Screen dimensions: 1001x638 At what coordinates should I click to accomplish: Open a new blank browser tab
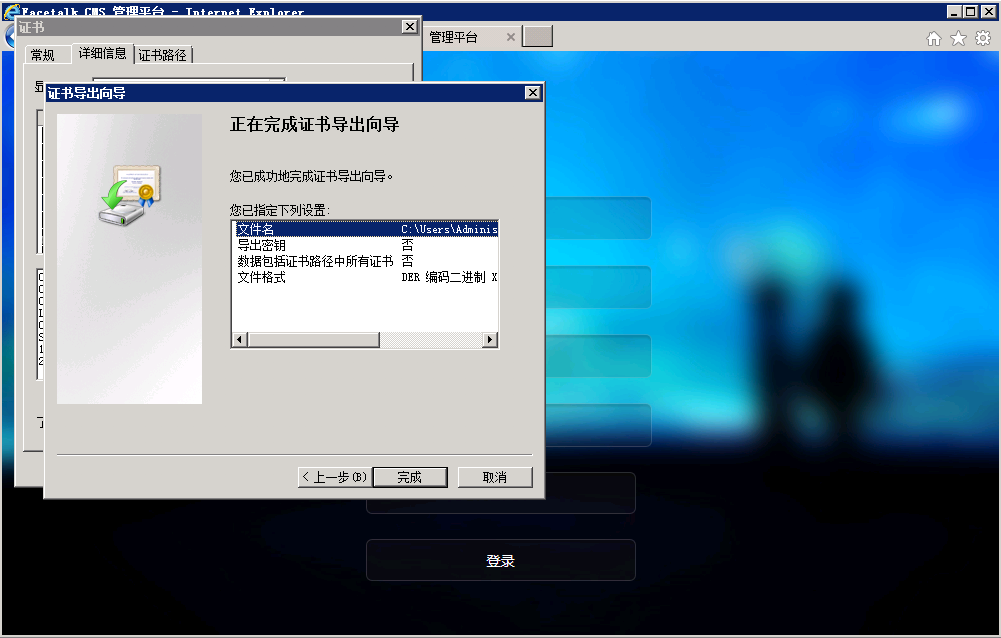tap(537, 37)
